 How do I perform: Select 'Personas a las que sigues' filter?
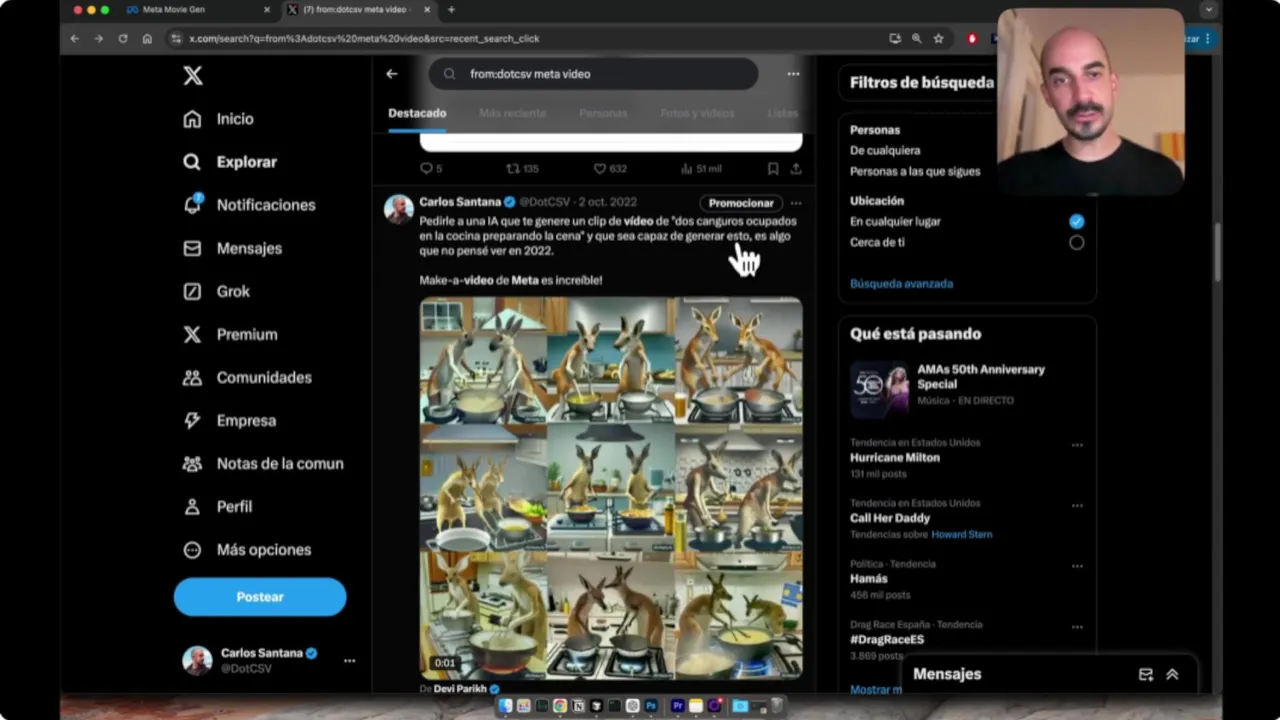915,171
